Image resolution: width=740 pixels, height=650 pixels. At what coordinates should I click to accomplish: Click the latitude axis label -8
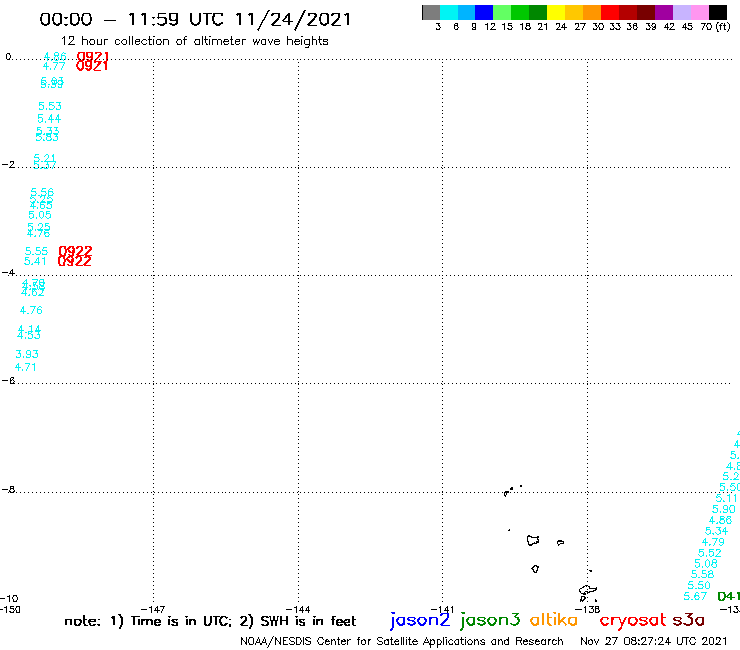pos(8,490)
